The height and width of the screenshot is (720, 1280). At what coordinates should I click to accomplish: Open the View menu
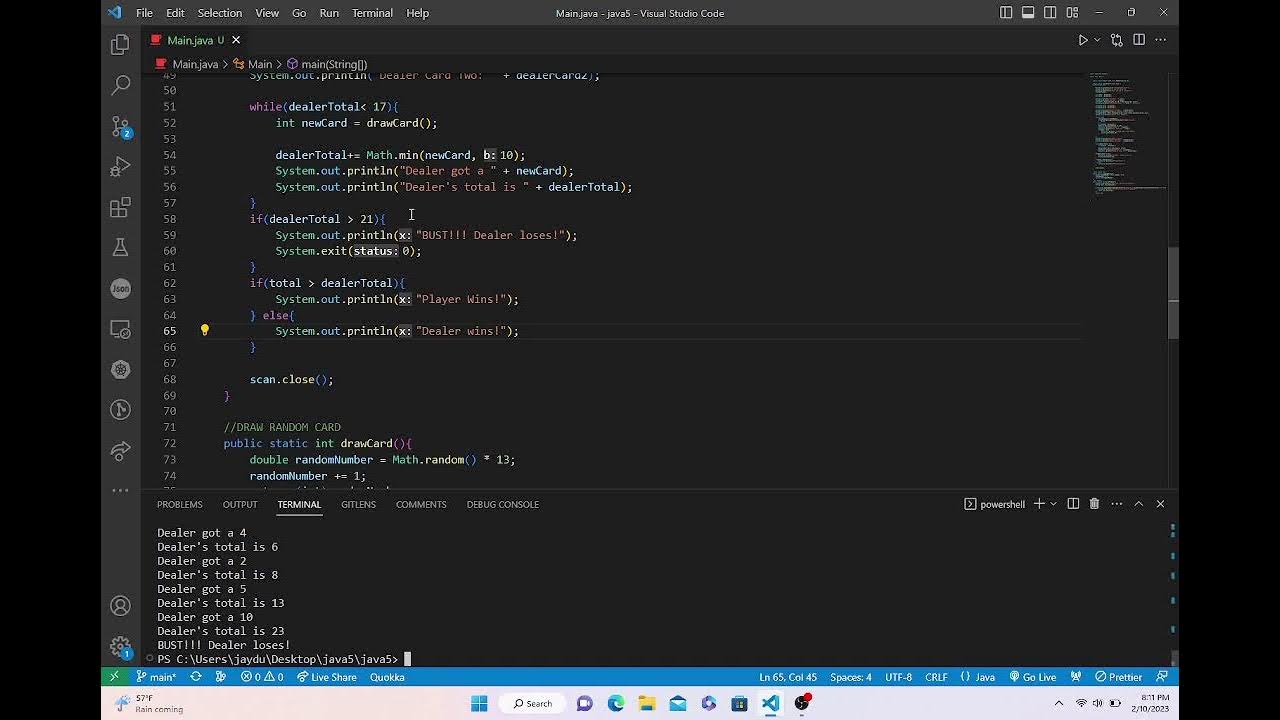point(267,13)
